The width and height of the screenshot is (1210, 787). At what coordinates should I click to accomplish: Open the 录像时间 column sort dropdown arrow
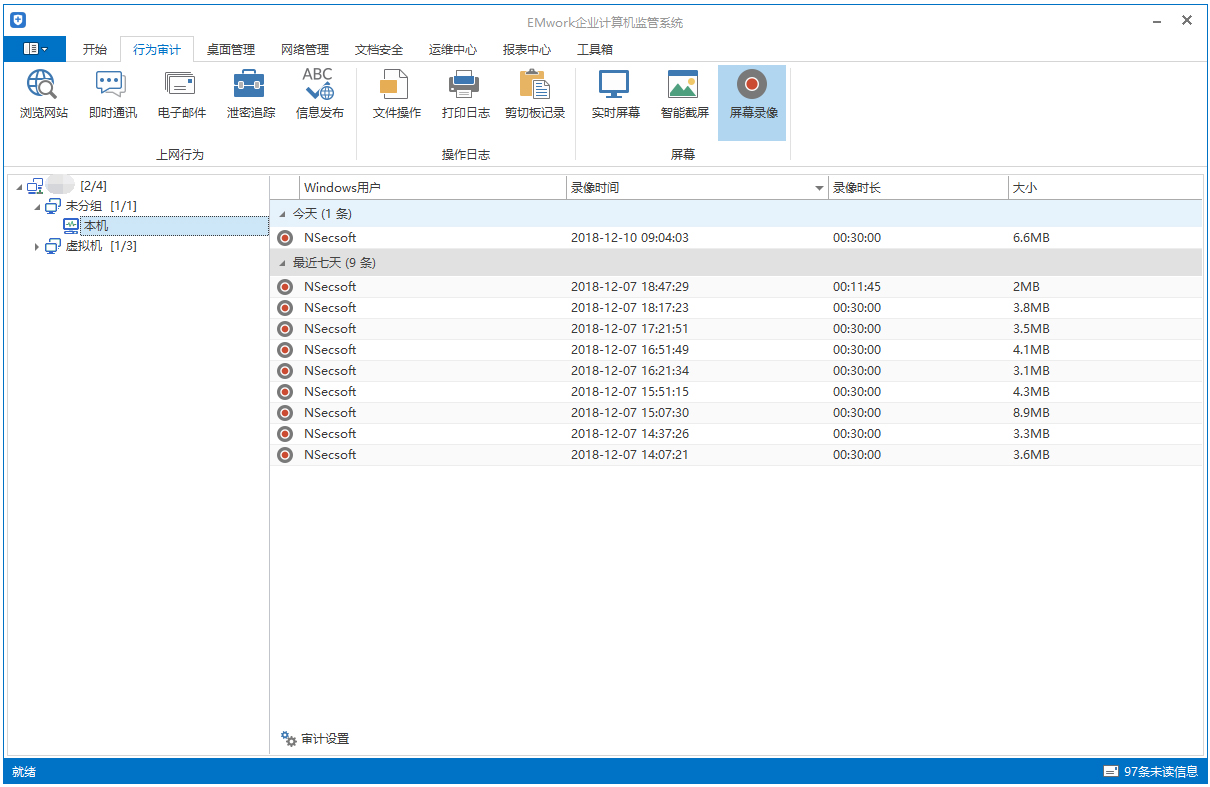[x=819, y=188]
